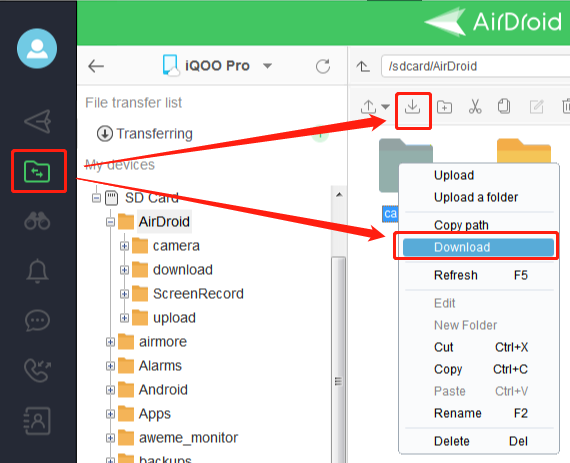
Task: Expand the camera folder tree node
Action: pyautogui.click(x=124, y=246)
